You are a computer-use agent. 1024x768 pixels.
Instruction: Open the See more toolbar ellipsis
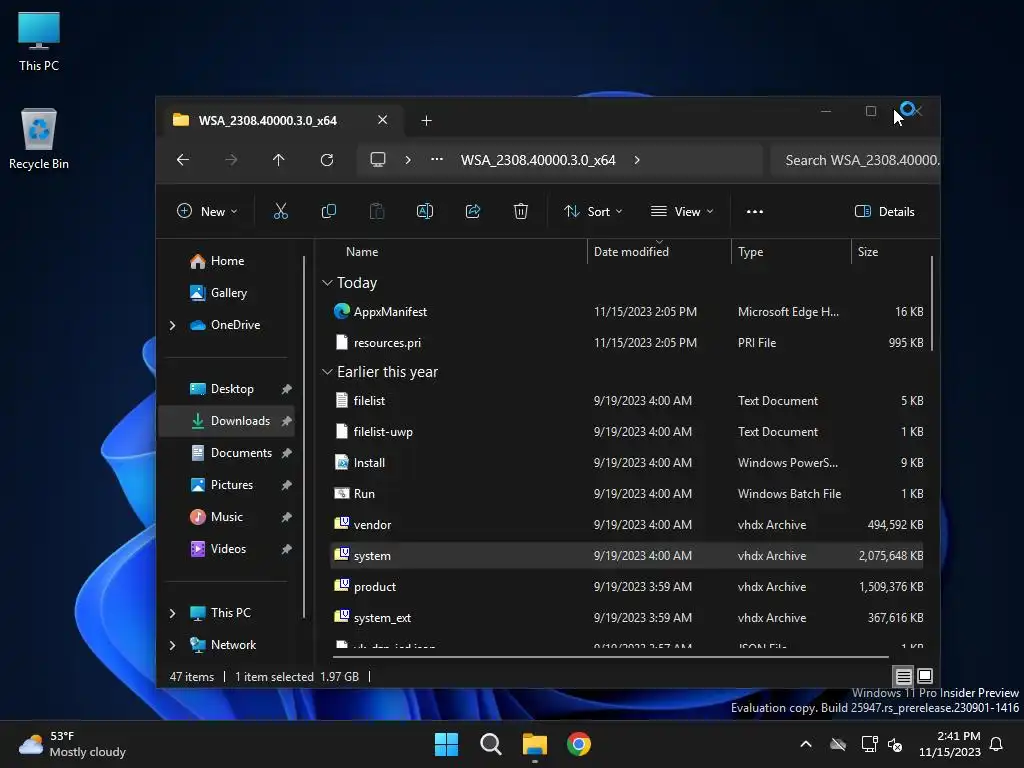tap(754, 212)
